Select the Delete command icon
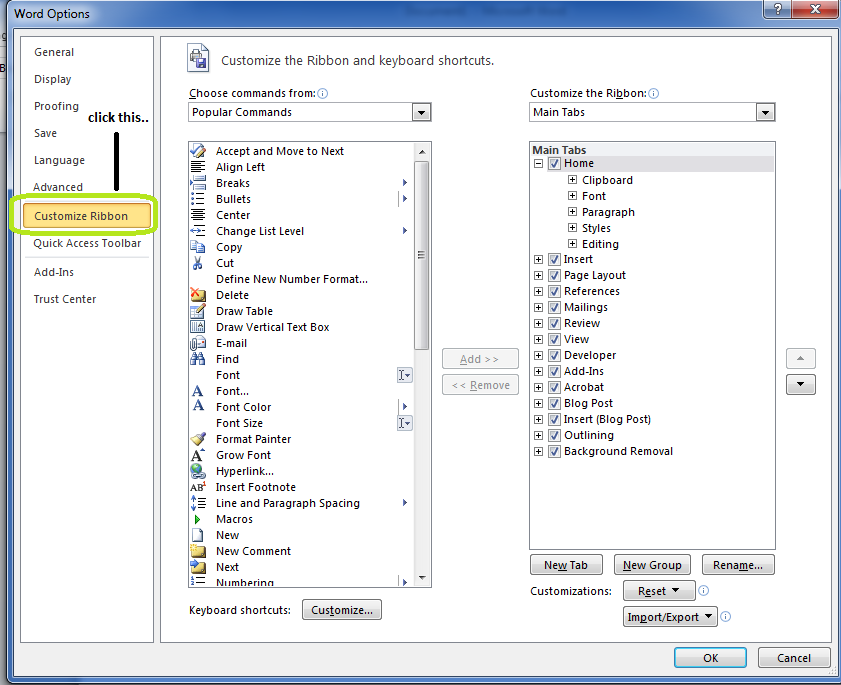841x685 pixels. (x=198, y=295)
